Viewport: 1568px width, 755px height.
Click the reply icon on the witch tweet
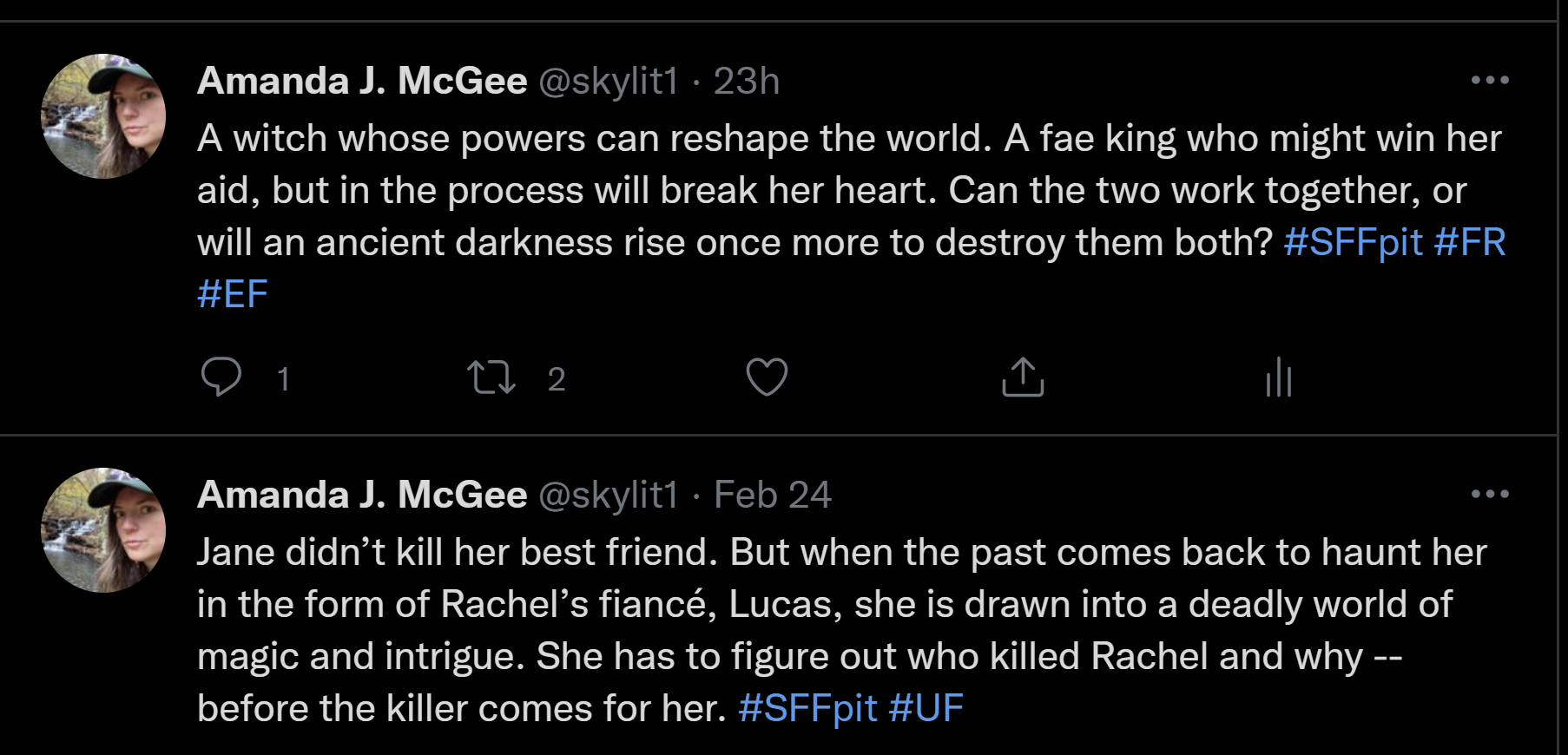click(x=221, y=377)
